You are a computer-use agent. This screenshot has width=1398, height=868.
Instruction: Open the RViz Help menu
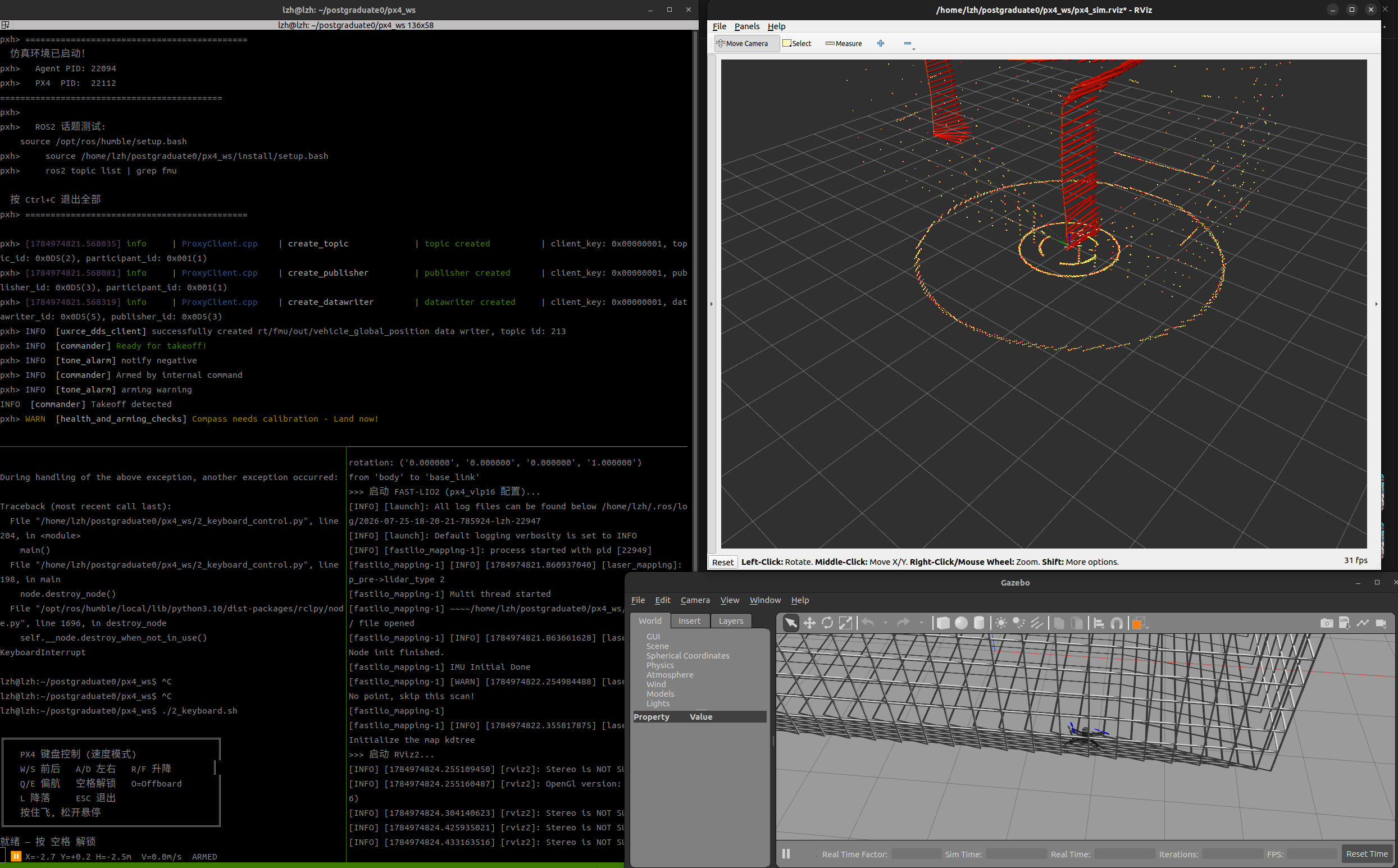776,26
